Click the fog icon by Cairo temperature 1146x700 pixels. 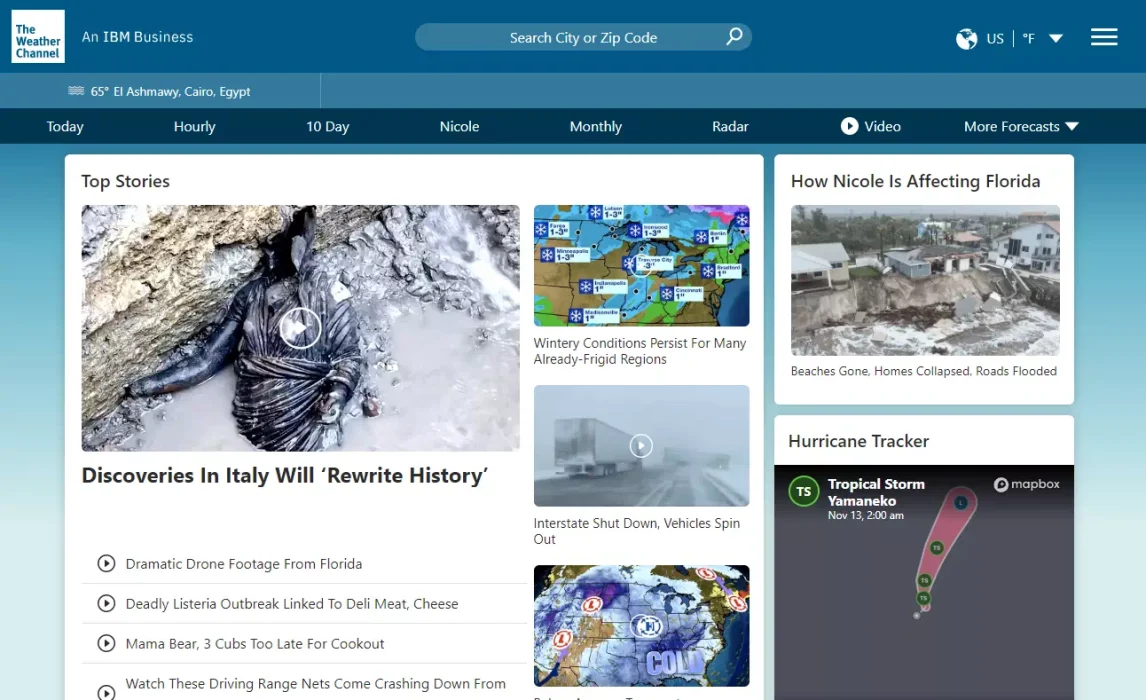click(x=76, y=91)
